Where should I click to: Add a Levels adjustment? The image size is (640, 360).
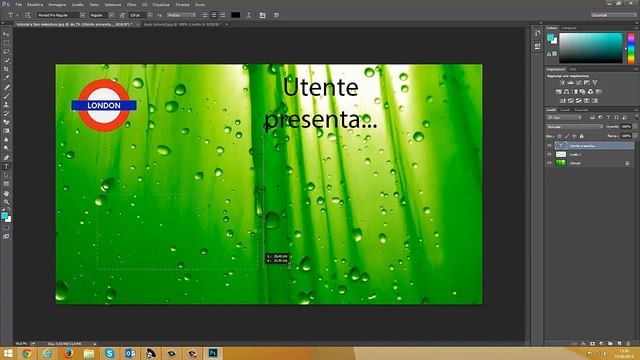pyautogui.click(x=571, y=83)
